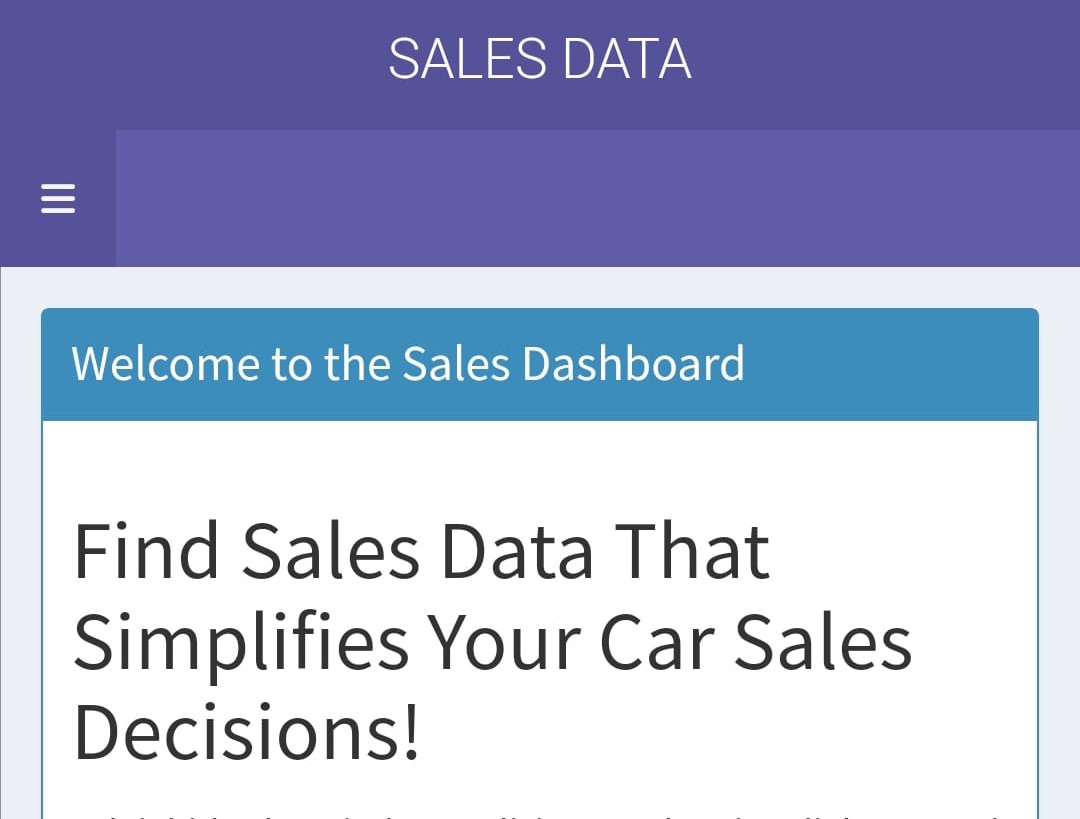Viewport: 1080px width, 819px height.
Task: Click the heading line Find Sales Data That
Action: coord(421,551)
